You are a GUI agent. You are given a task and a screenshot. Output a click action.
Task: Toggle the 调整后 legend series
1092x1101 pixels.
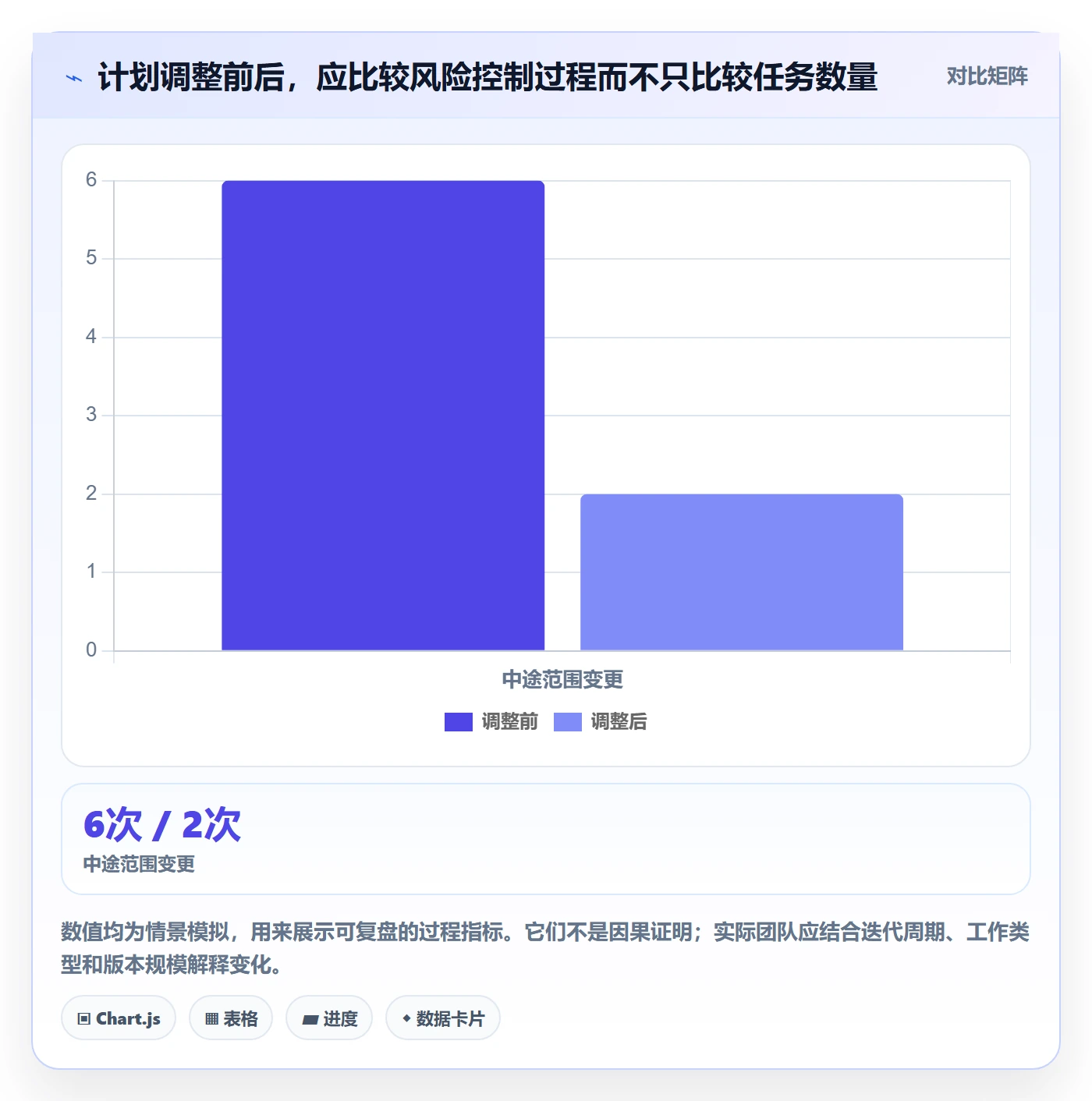coord(601,722)
